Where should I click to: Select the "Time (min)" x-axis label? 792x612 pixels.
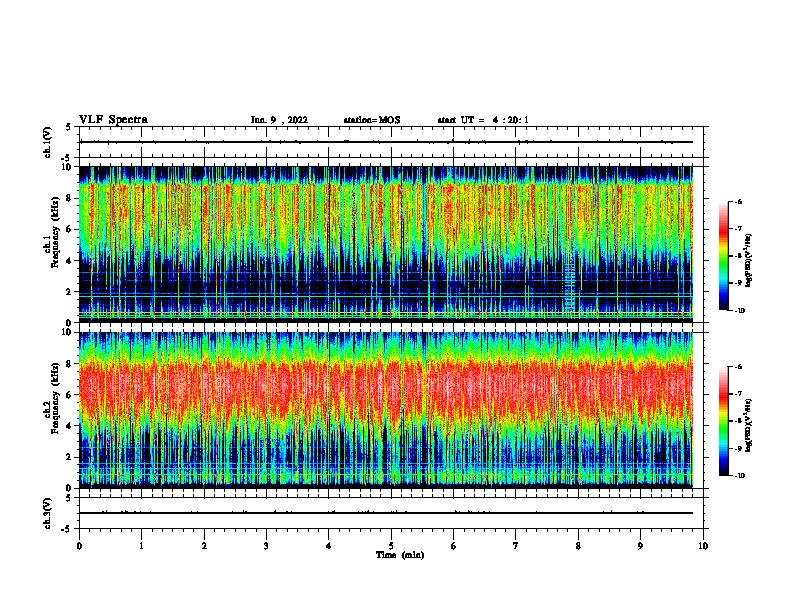[x=400, y=555]
